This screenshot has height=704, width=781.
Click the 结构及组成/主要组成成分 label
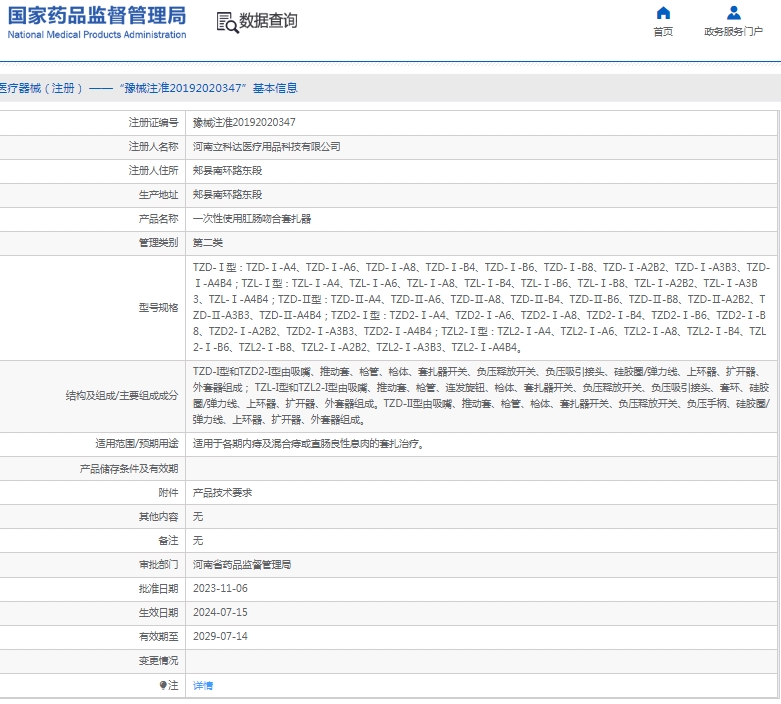point(122,396)
